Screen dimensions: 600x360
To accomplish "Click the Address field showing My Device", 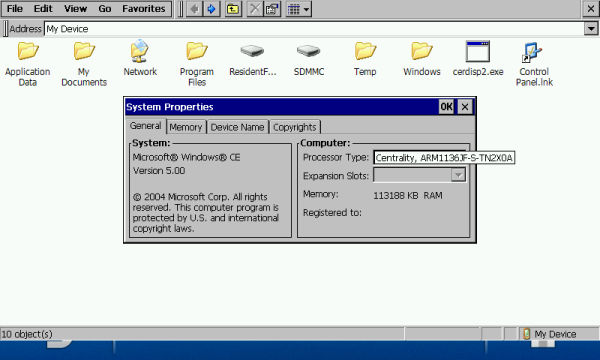I will (x=314, y=29).
